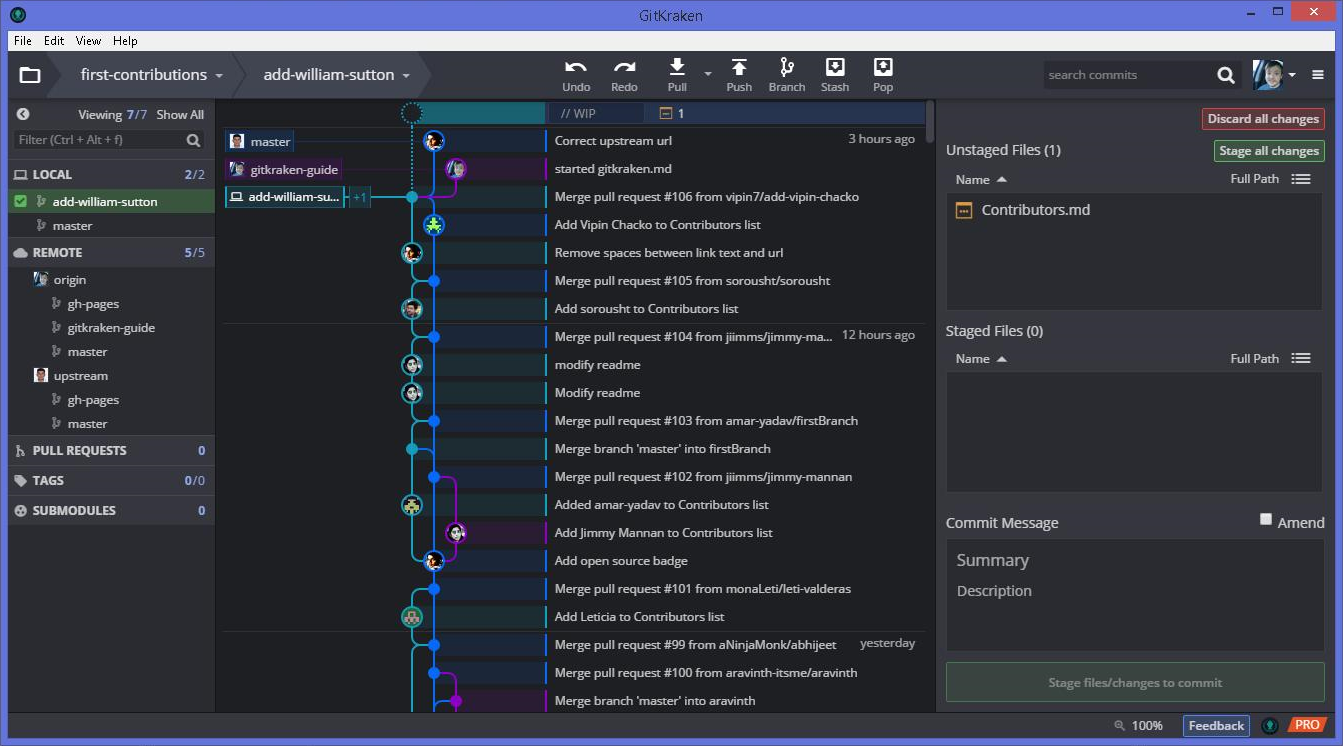Click the Feedback button
1343x746 pixels.
(x=1216, y=726)
